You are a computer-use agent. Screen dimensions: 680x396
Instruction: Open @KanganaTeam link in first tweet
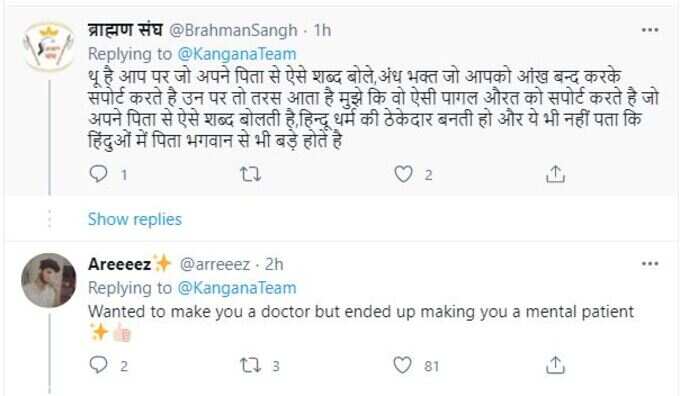pyautogui.click(x=237, y=54)
